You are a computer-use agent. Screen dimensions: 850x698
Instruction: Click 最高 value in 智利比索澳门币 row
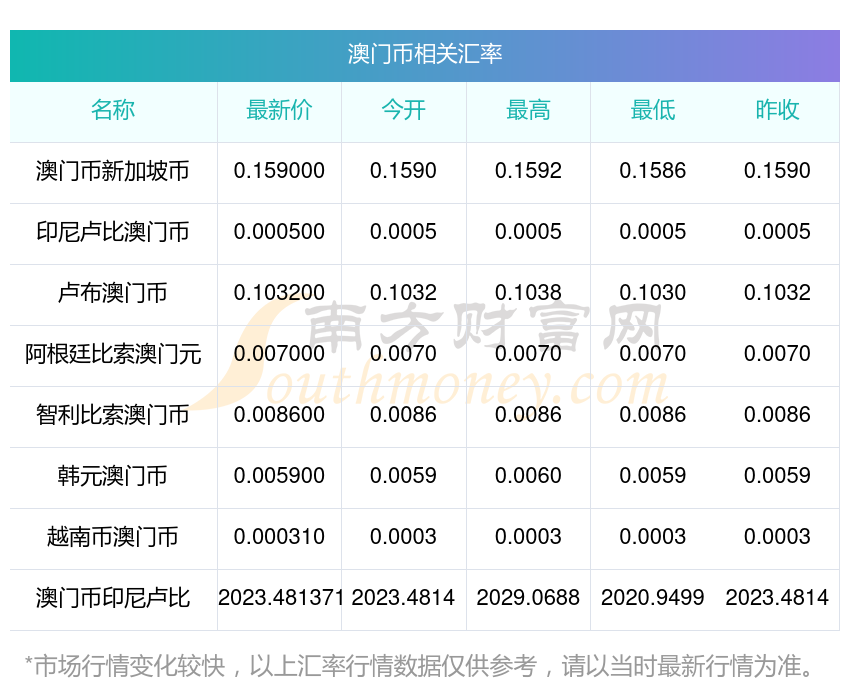(x=528, y=415)
